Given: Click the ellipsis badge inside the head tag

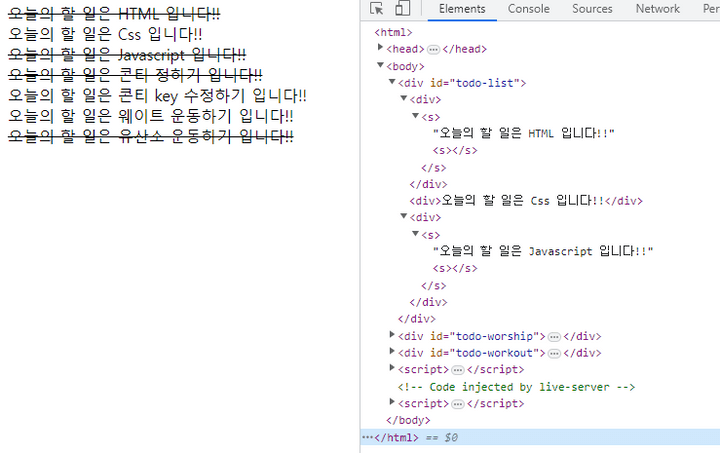Looking at the screenshot, I should (433, 49).
